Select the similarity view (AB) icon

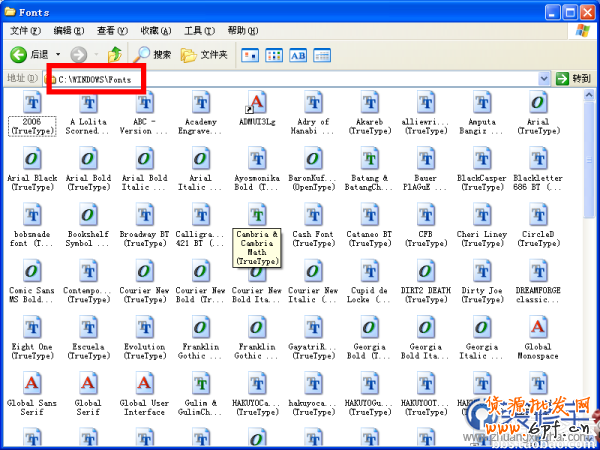pos(298,55)
